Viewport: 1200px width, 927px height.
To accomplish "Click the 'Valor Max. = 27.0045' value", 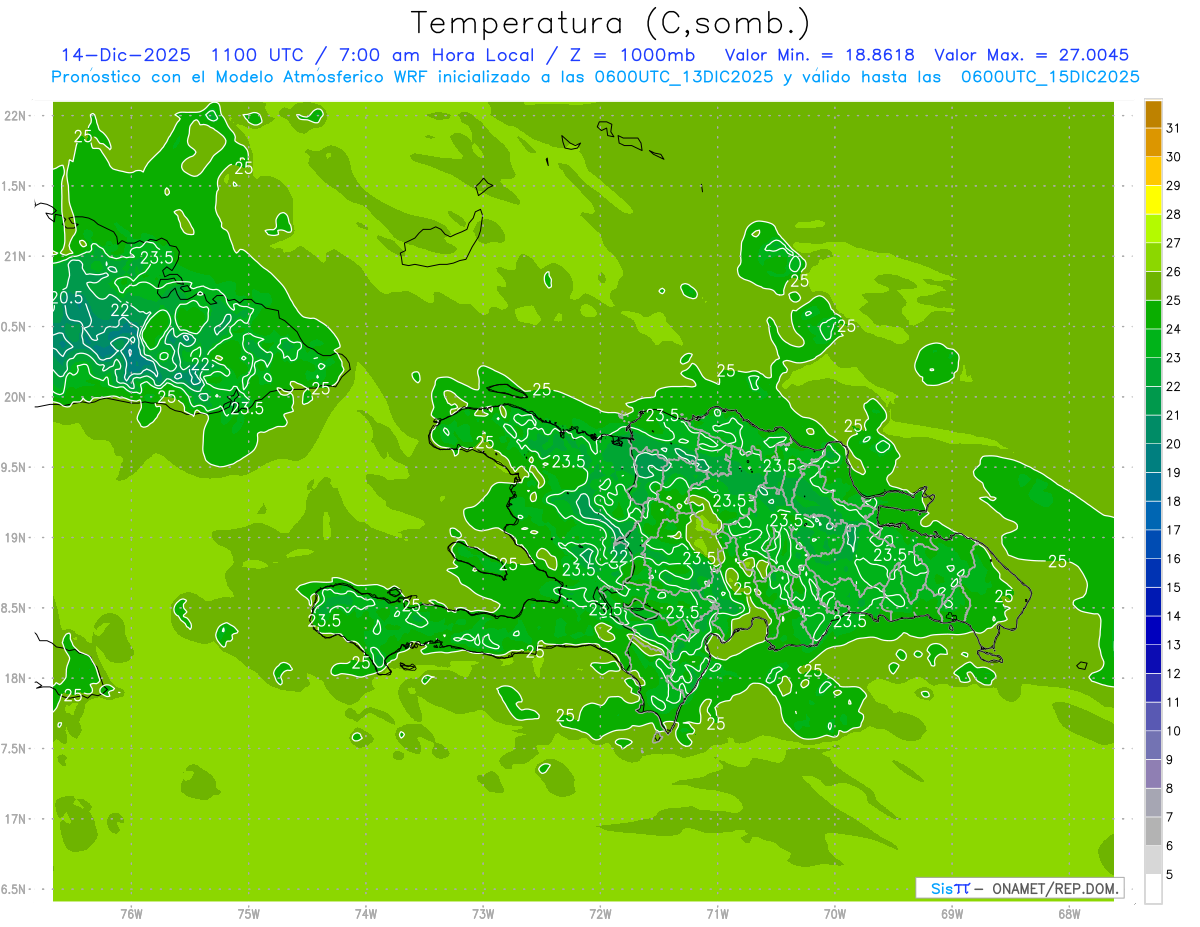I will 1031,55.
